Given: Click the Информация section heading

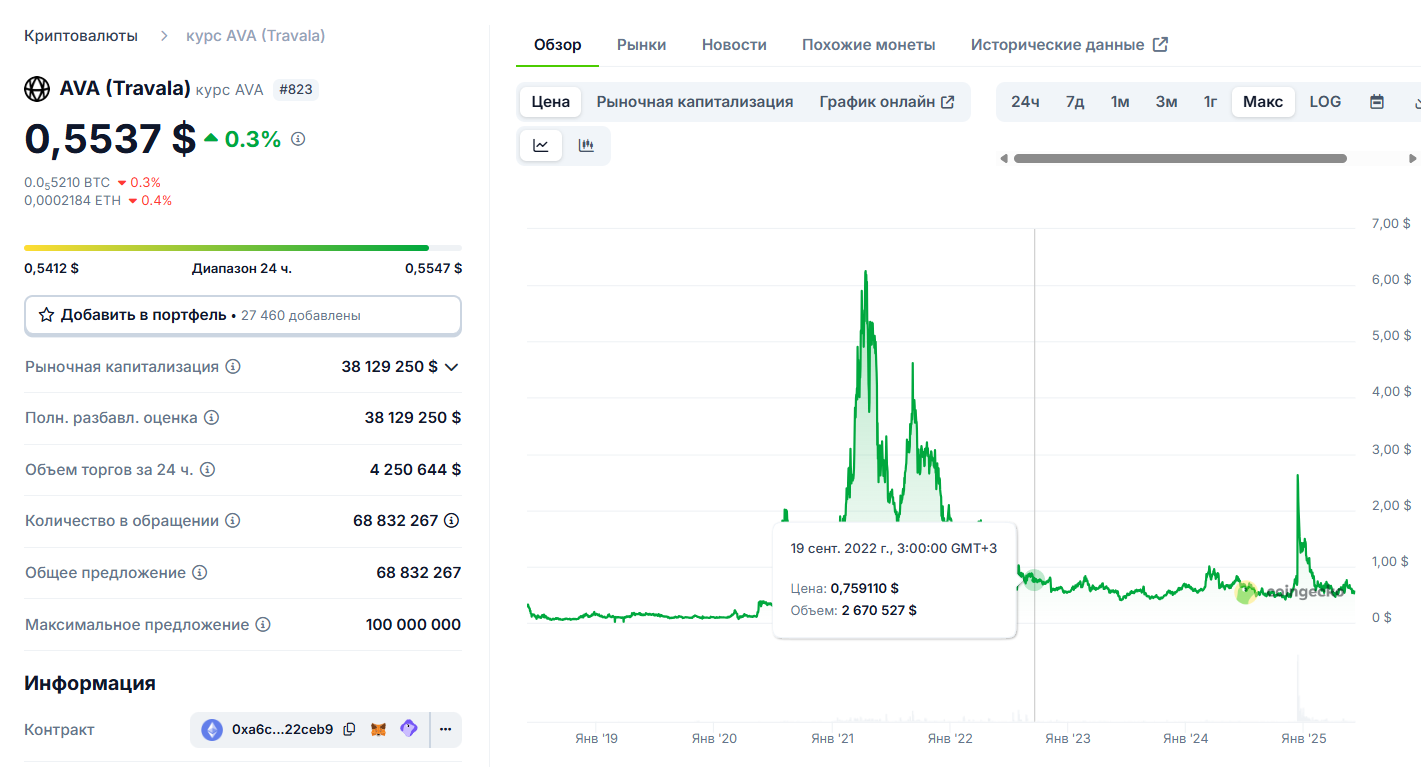Looking at the screenshot, I should click(90, 684).
